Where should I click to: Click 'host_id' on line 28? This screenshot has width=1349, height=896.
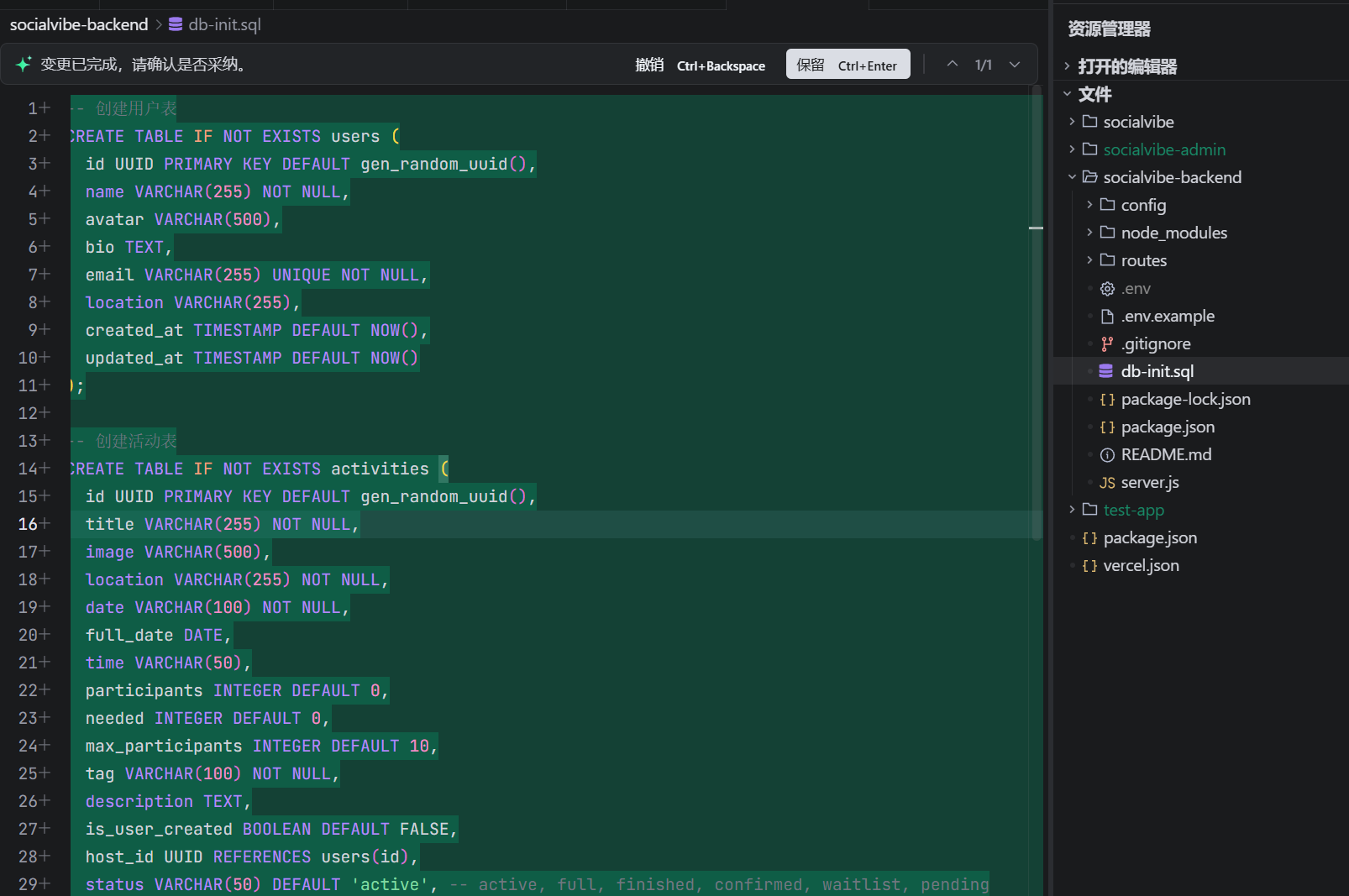pyautogui.click(x=119, y=857)
